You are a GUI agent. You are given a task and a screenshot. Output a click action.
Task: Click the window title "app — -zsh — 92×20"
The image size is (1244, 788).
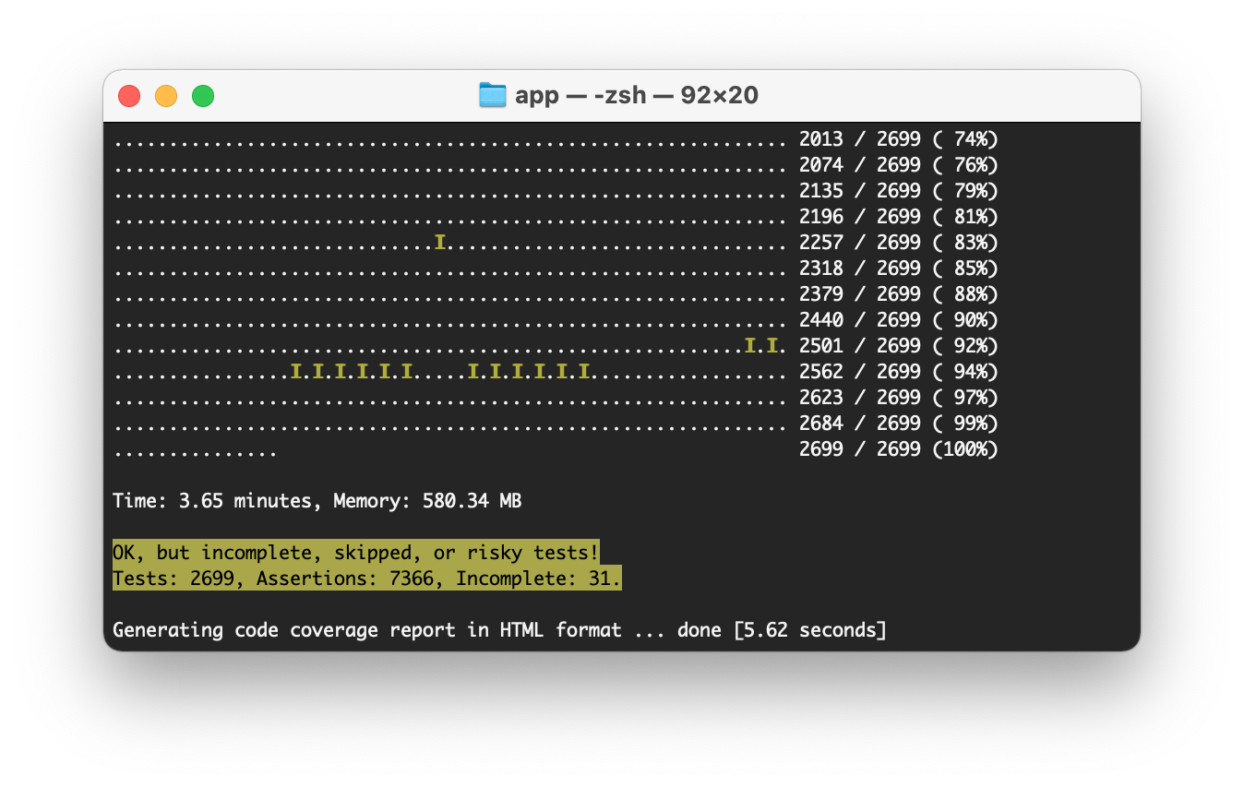(636, 96)
